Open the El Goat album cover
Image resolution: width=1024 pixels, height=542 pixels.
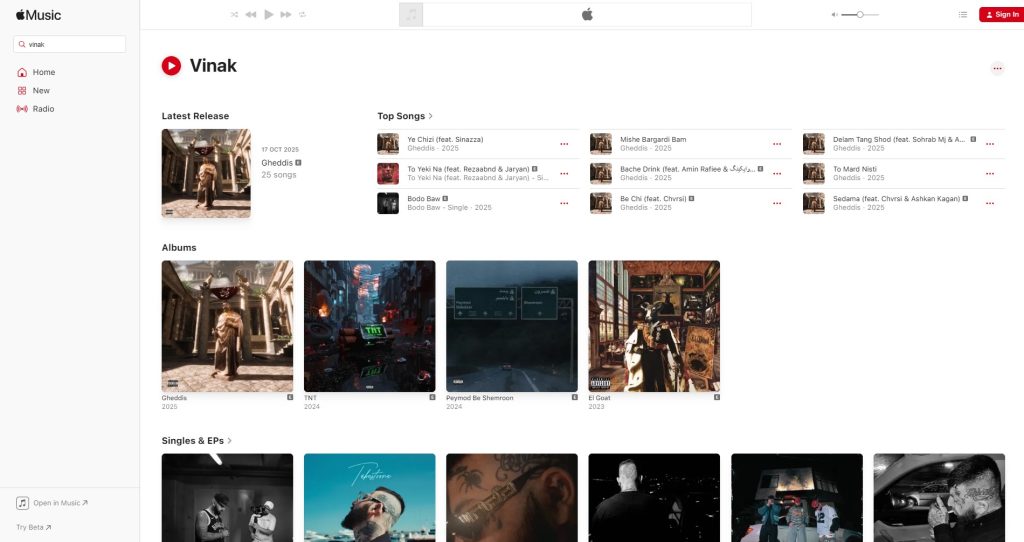[654, 326]
